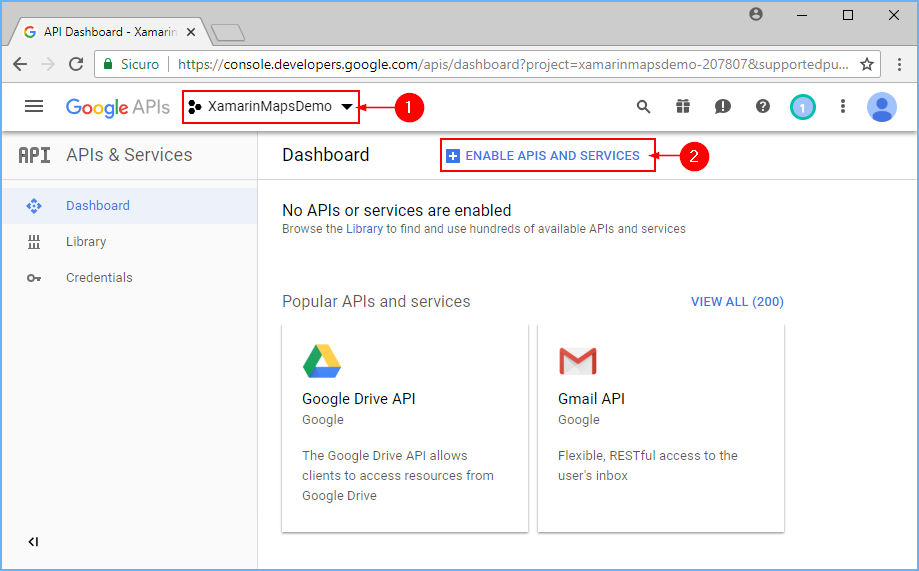Open the XamarinMapsDemo project selector dropdown

pos(270,107)
